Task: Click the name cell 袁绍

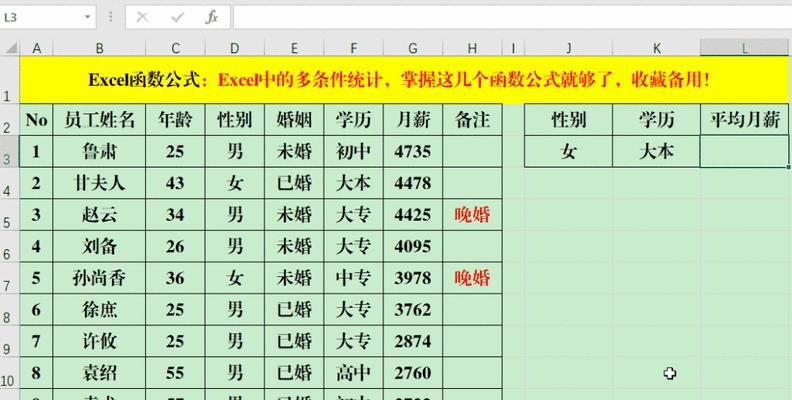Action: coord(99,373)
